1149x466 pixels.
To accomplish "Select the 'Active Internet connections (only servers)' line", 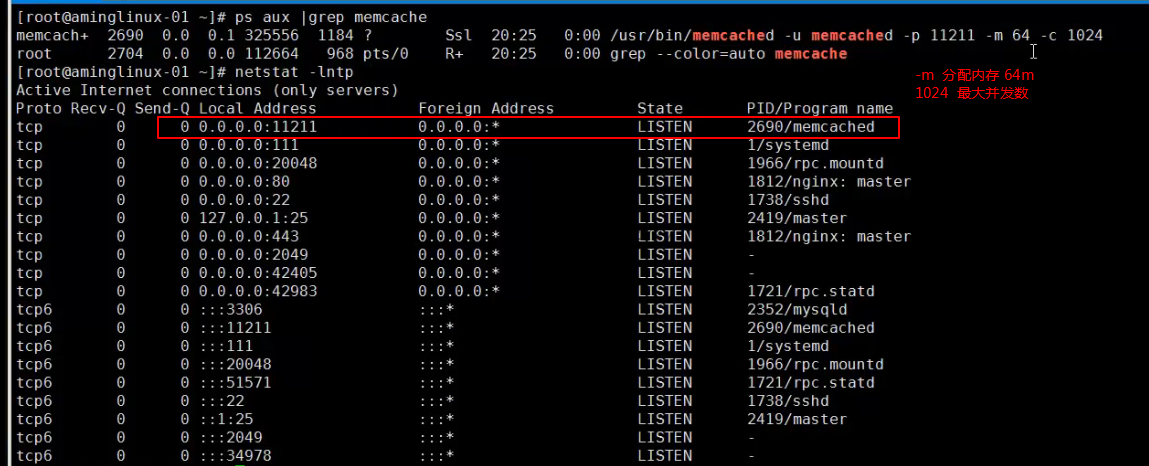I will 207,90.
